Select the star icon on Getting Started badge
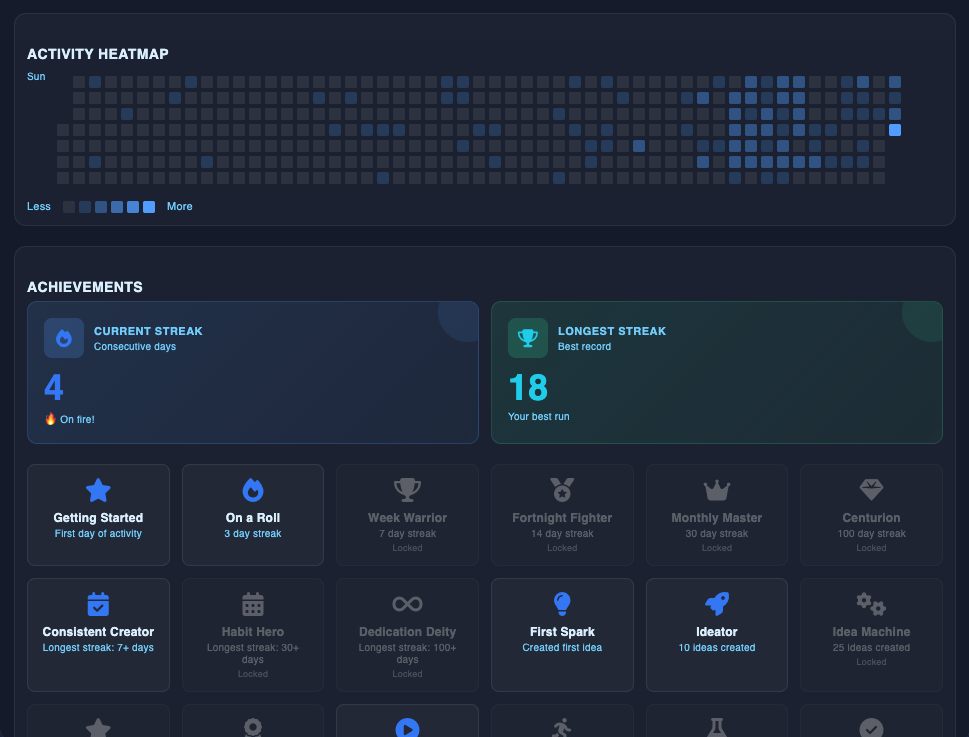This screenshot has width=969, height=737. 98,489
